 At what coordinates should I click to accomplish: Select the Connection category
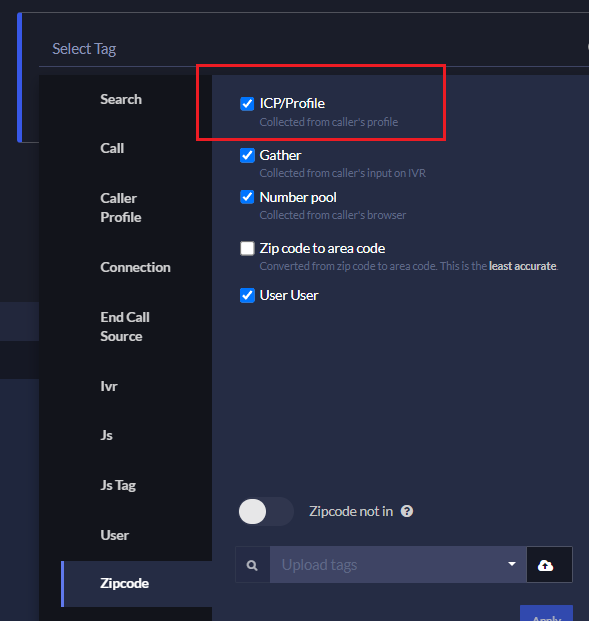click(135, 267)
